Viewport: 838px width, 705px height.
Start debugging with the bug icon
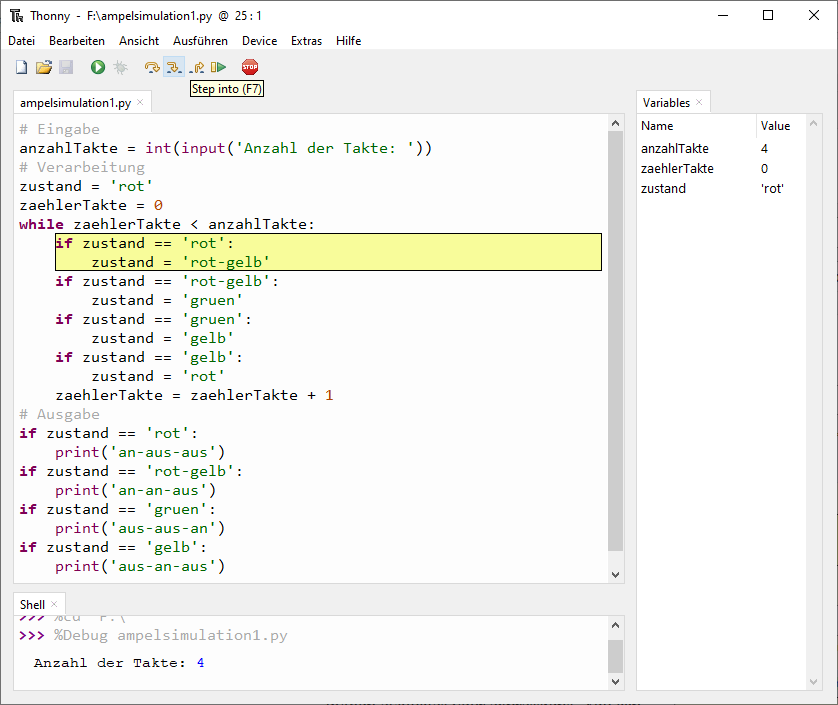click(x=120, y=66)
